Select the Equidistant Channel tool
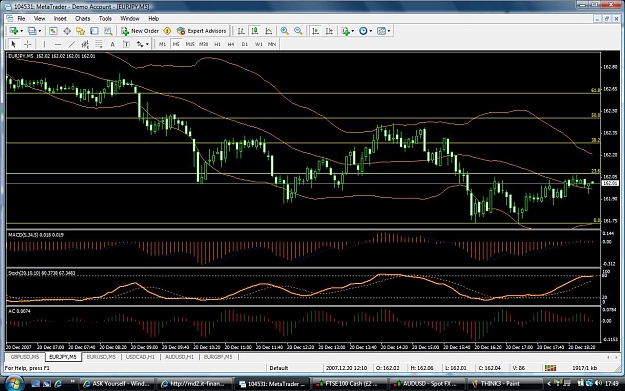The height and width of the screenshot is (391, 625). (x=85, y=44)
